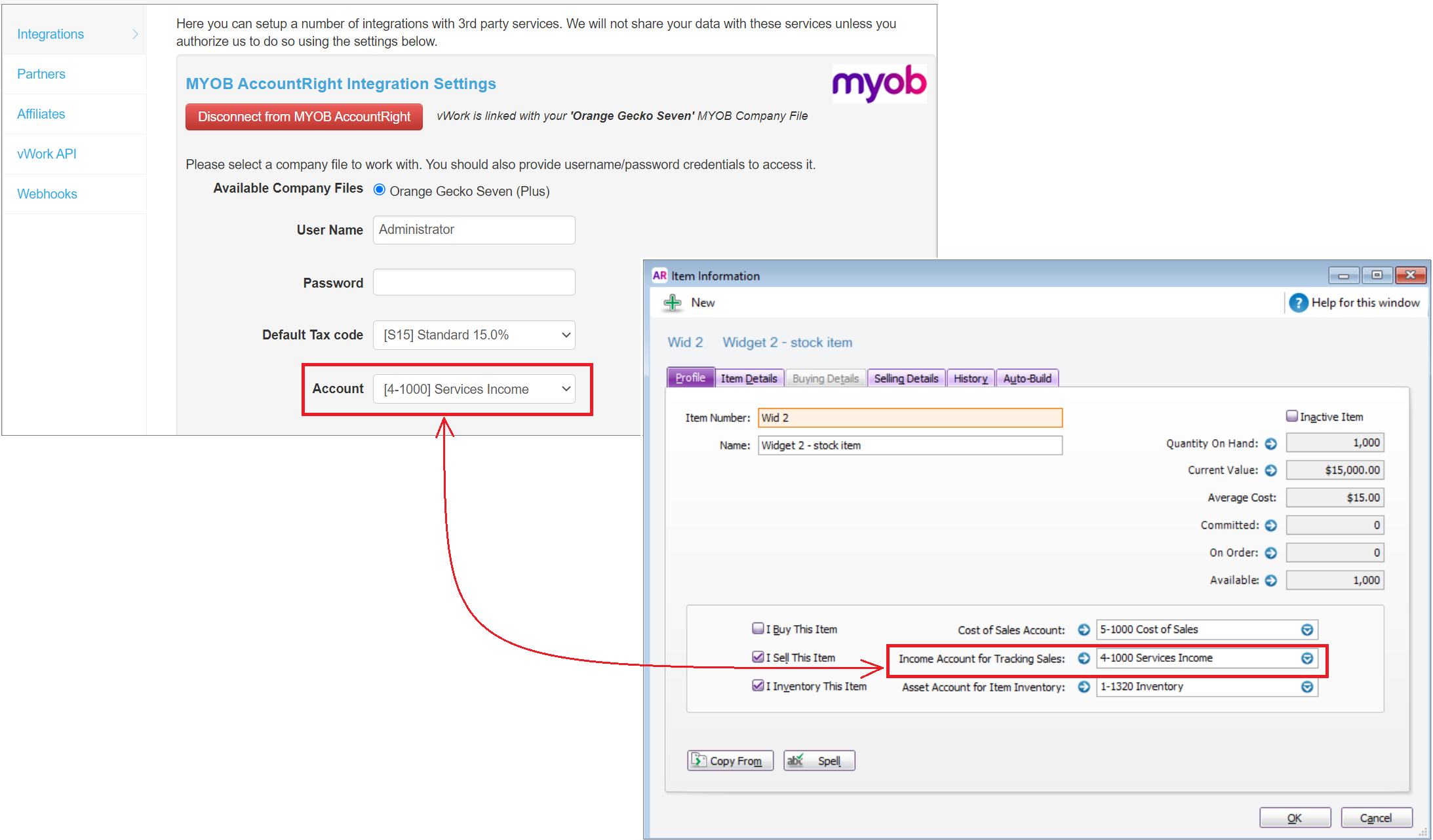Maximize the Item Information window
This screenshot has height=840, width=1433.
click(x=1377, y=275)
